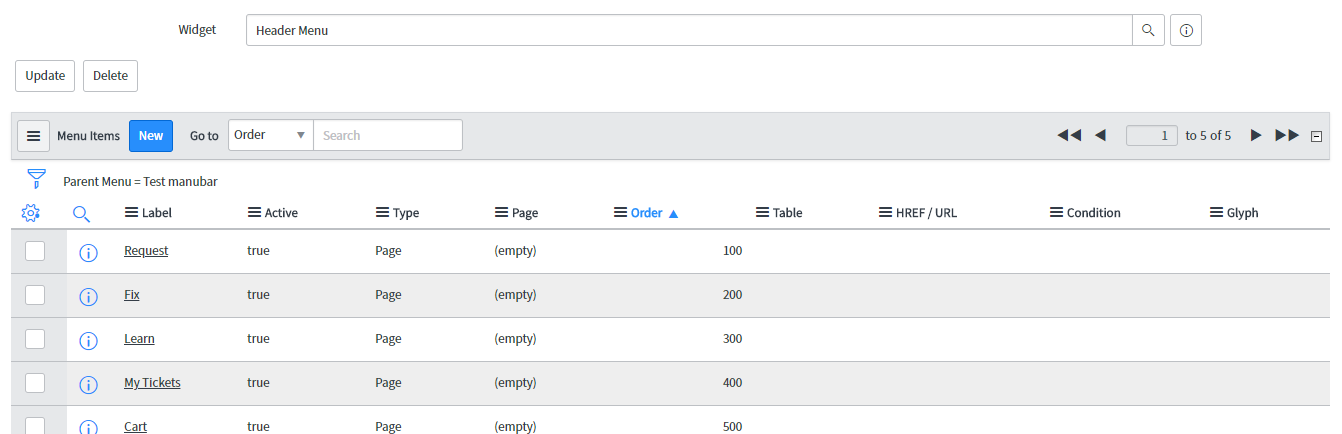Image resolution: width=1342 pixels, height=434 pixels.
Task: Select the Cart row checkbox
Action: pyautogui.click(x=35, y=426)
